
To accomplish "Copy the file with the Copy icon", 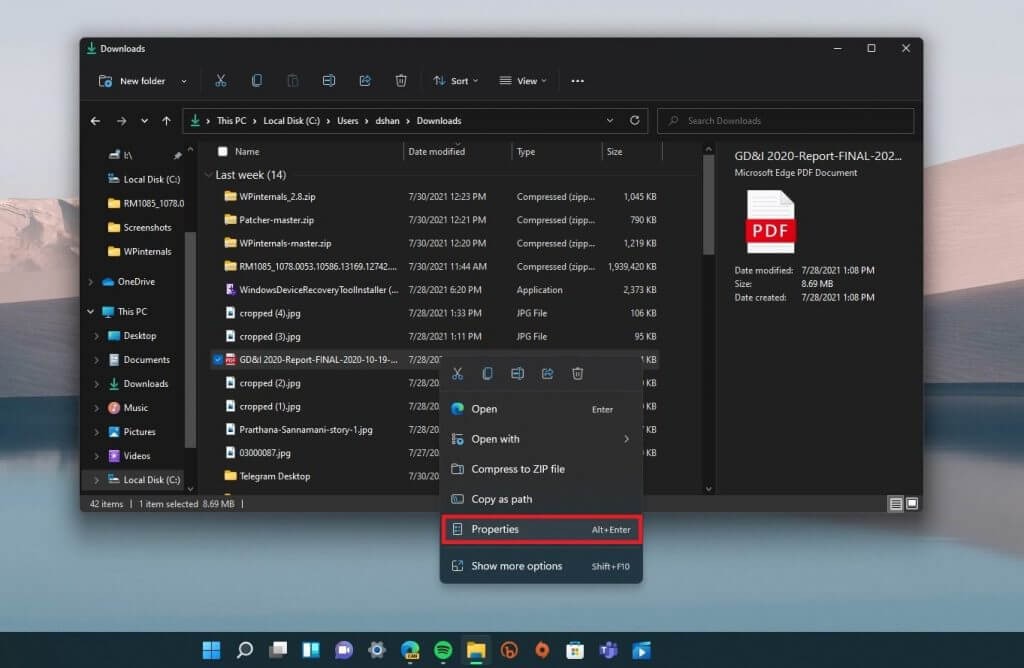I will [487, 373].
